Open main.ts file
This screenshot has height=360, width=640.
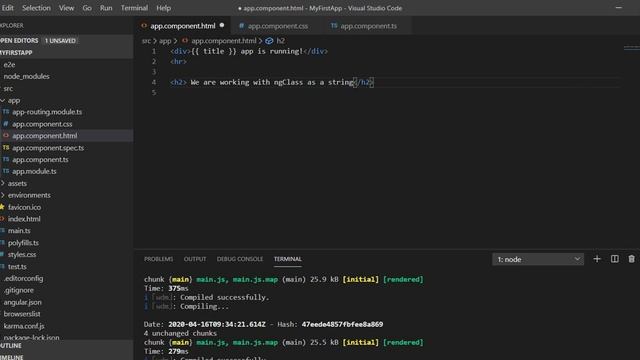(x=19, y=231)
